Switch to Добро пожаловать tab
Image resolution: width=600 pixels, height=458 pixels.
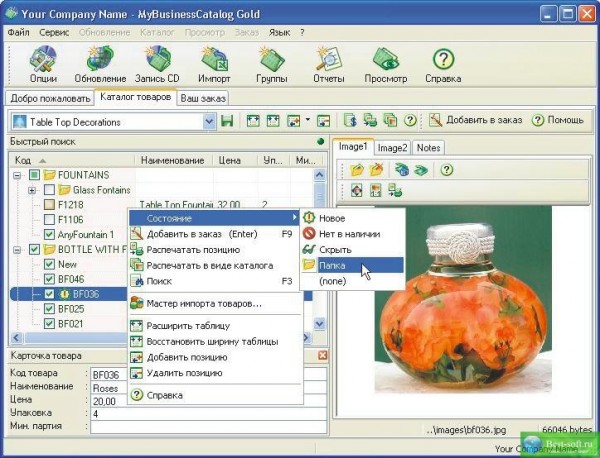pos(50,98)
